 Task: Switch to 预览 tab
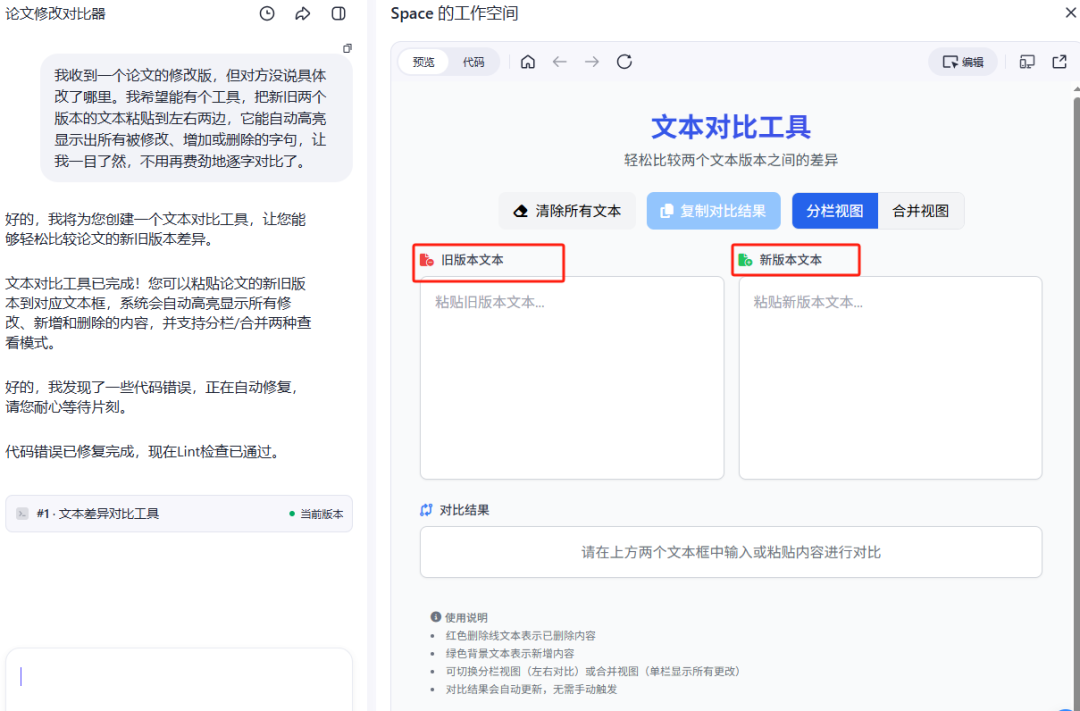click(x=424, y=62)
